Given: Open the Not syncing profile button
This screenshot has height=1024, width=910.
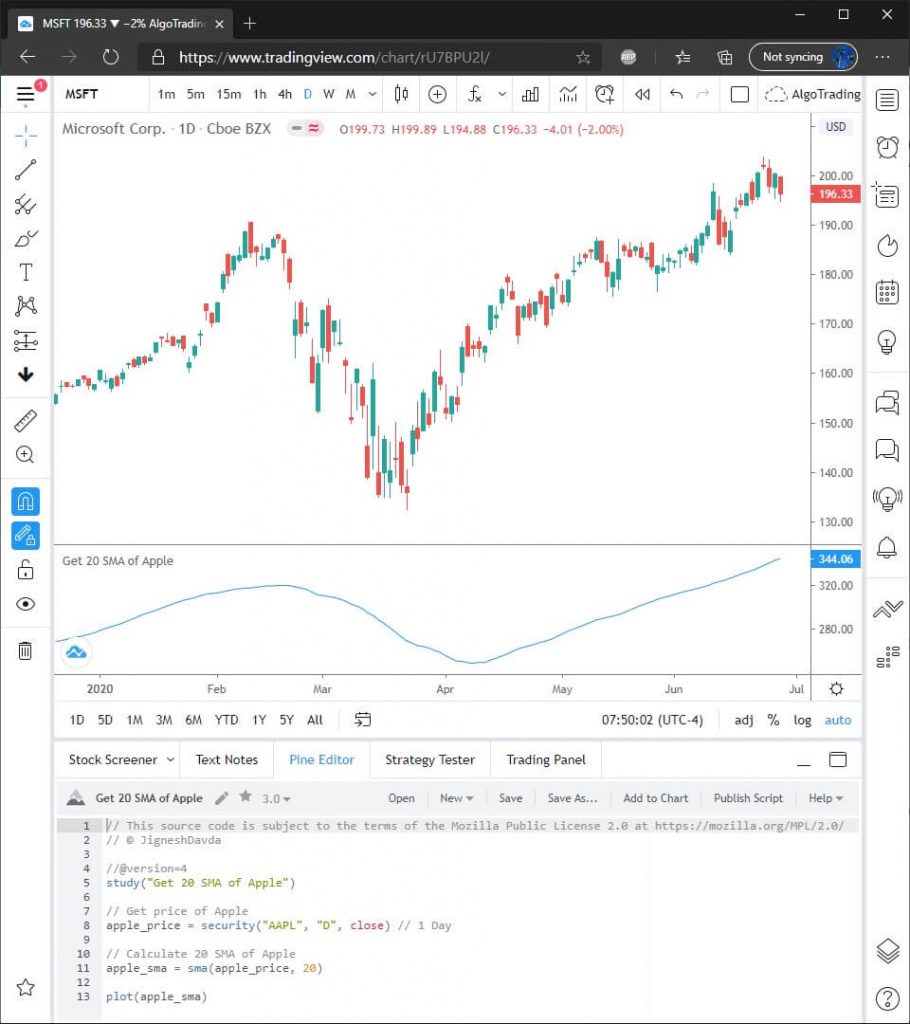Looking at the screenshot, I should [804, 57].
